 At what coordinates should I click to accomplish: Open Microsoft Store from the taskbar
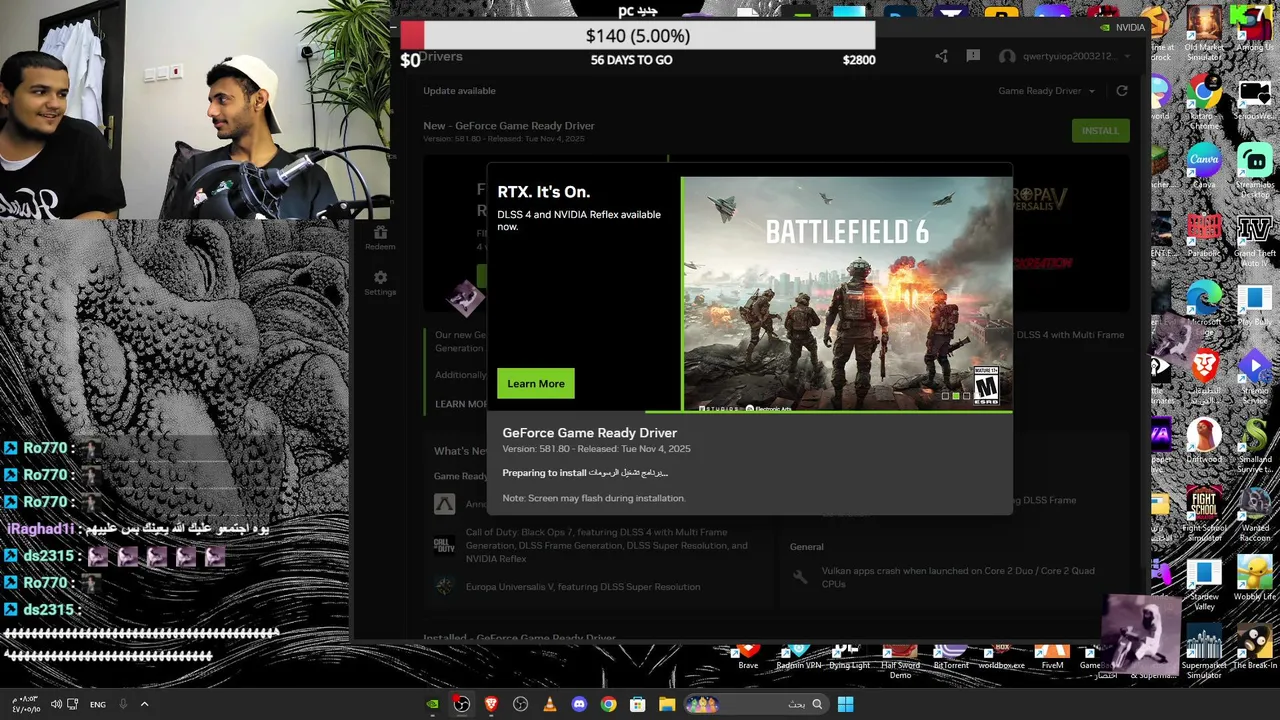point(637,704)
